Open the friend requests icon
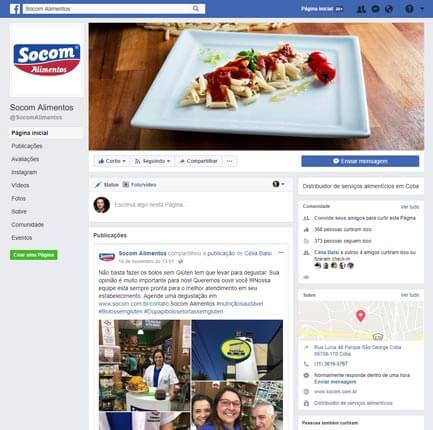This screenshot has height=430, width=433. tap(361, 9)
